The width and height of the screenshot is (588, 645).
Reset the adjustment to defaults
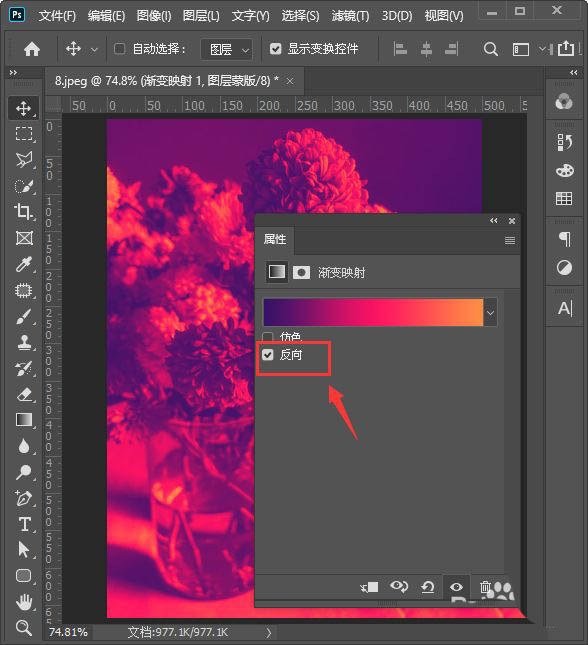pos(428,587)
